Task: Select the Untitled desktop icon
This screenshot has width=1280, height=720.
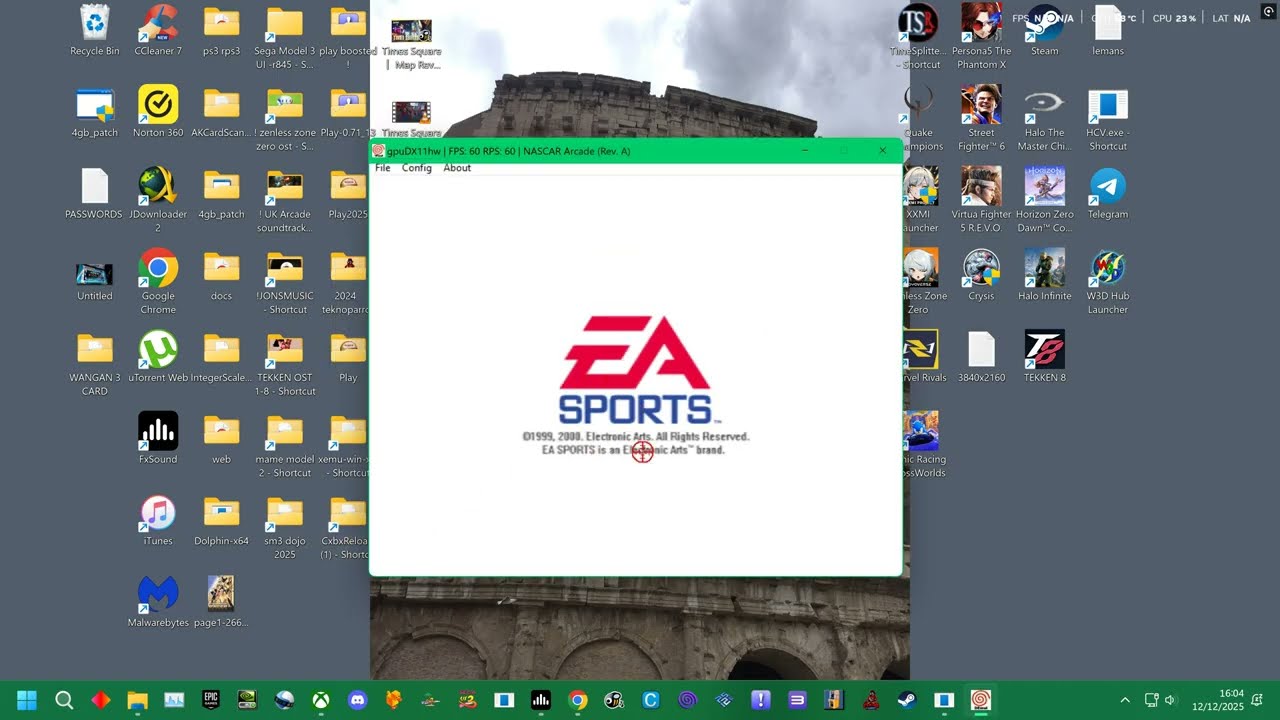Action: pyautogui.click(x=94, y=275)
